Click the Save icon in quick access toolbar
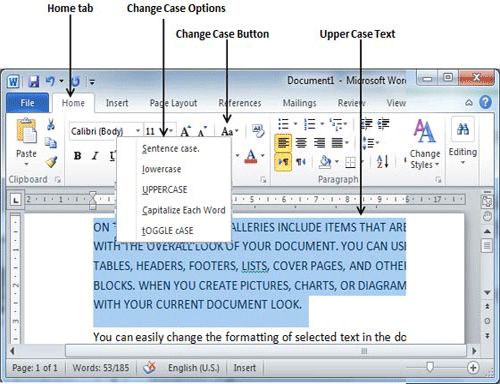 (34, 82)
